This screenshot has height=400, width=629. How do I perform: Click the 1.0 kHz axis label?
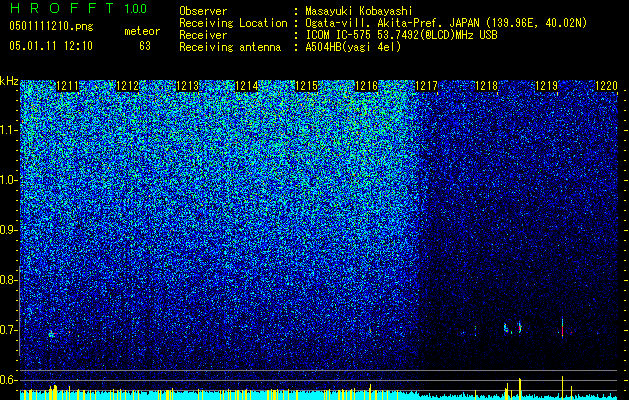[x=9, y=180]
